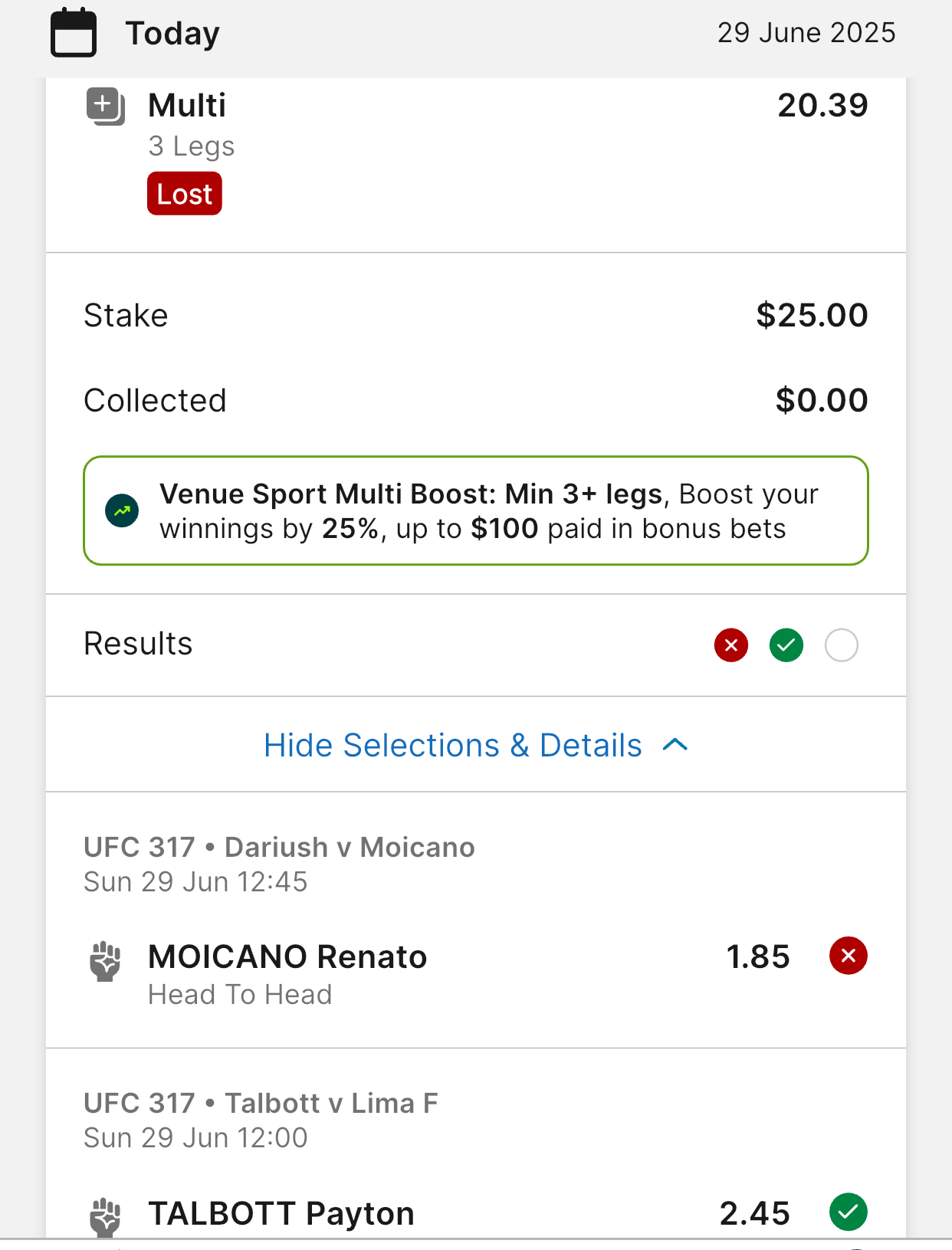Tap the Multi bet type icon
Image resolution: width=952 pixels, height=1250 pixels.
coord(106,107)
